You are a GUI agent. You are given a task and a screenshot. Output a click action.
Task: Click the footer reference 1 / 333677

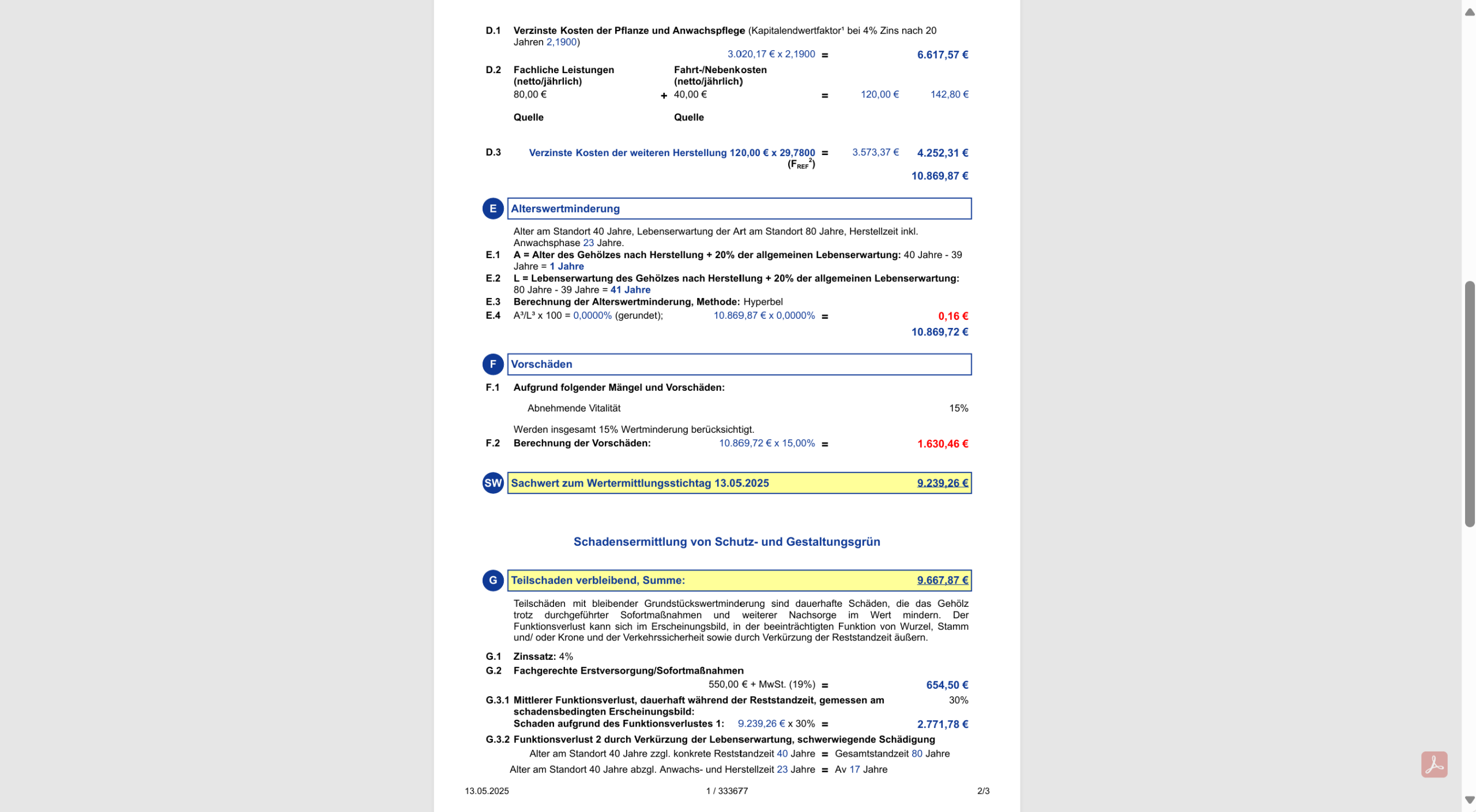pyautogui.click(x=726, y=791)
